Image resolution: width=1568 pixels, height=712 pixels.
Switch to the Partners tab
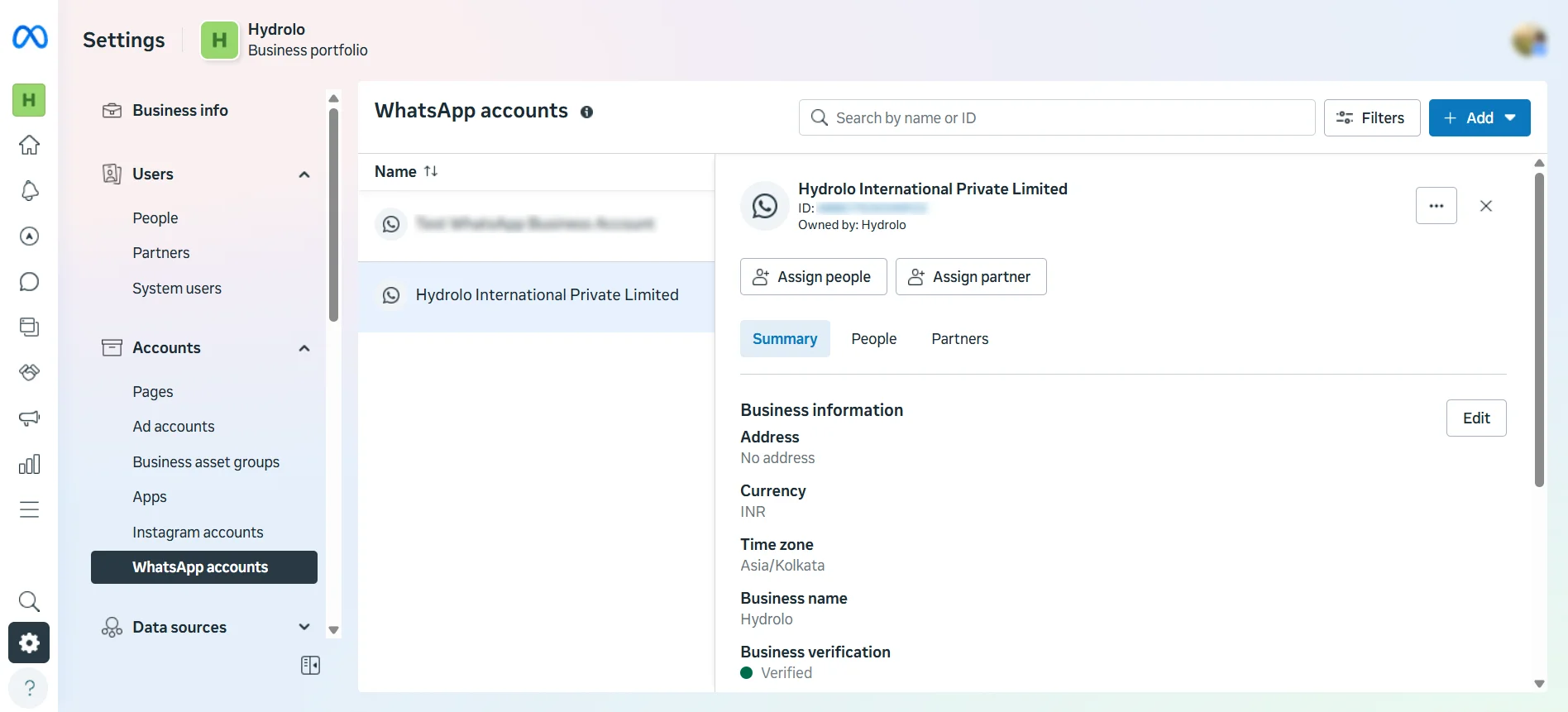pyautogui.click(x=959, y=339)
